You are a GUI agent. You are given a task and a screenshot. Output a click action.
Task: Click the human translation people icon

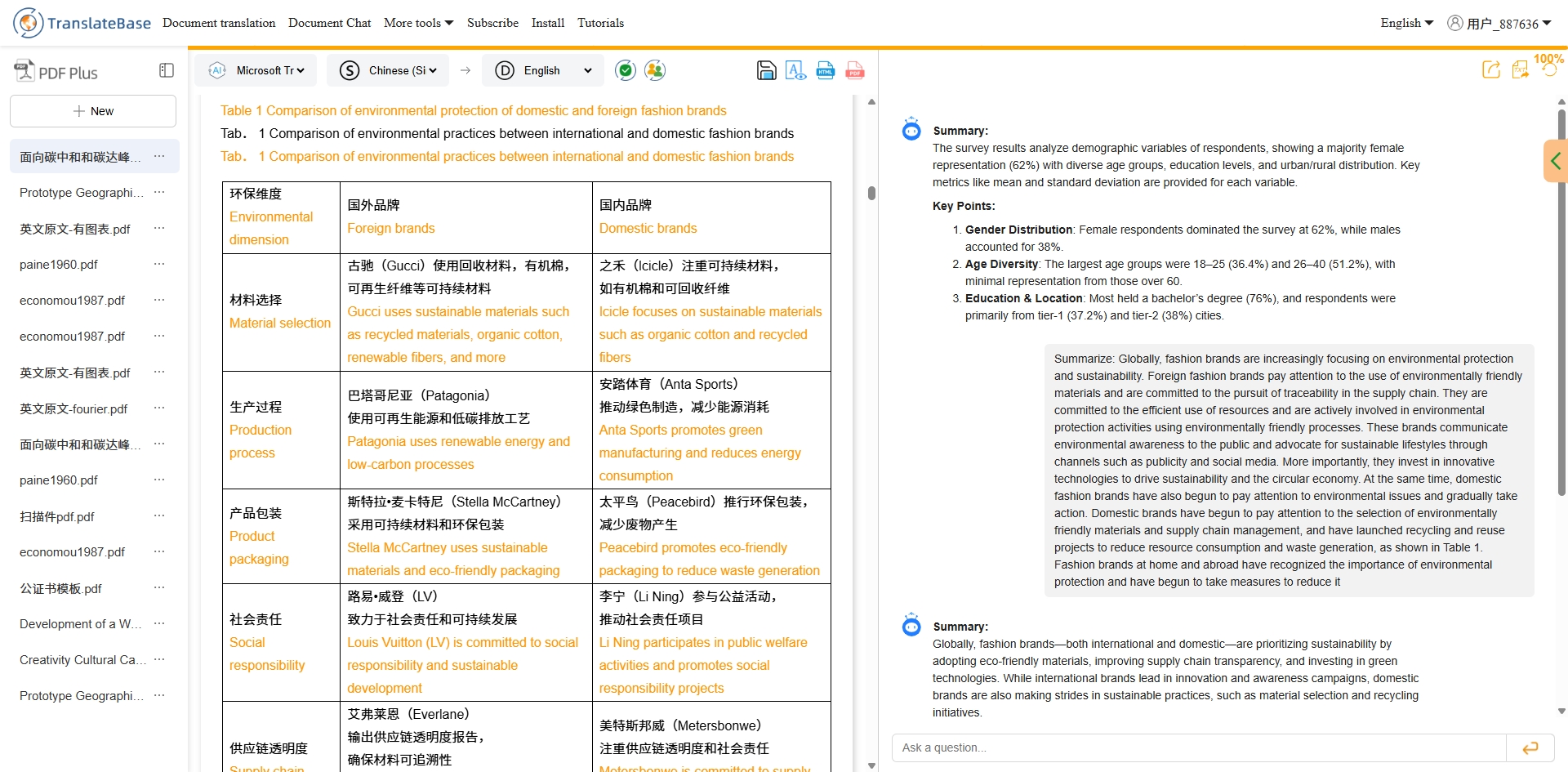tap(655, 70)
